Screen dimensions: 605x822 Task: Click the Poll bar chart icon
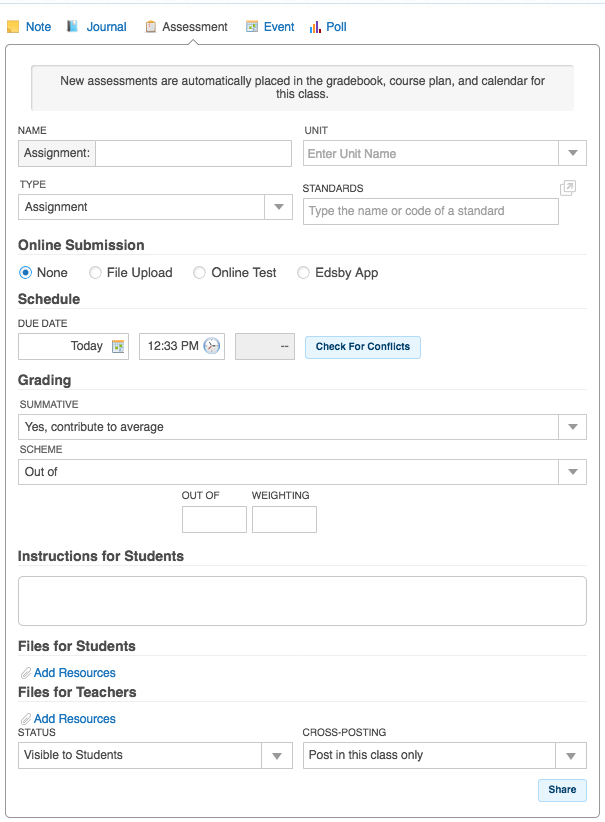tap(315, 27)
